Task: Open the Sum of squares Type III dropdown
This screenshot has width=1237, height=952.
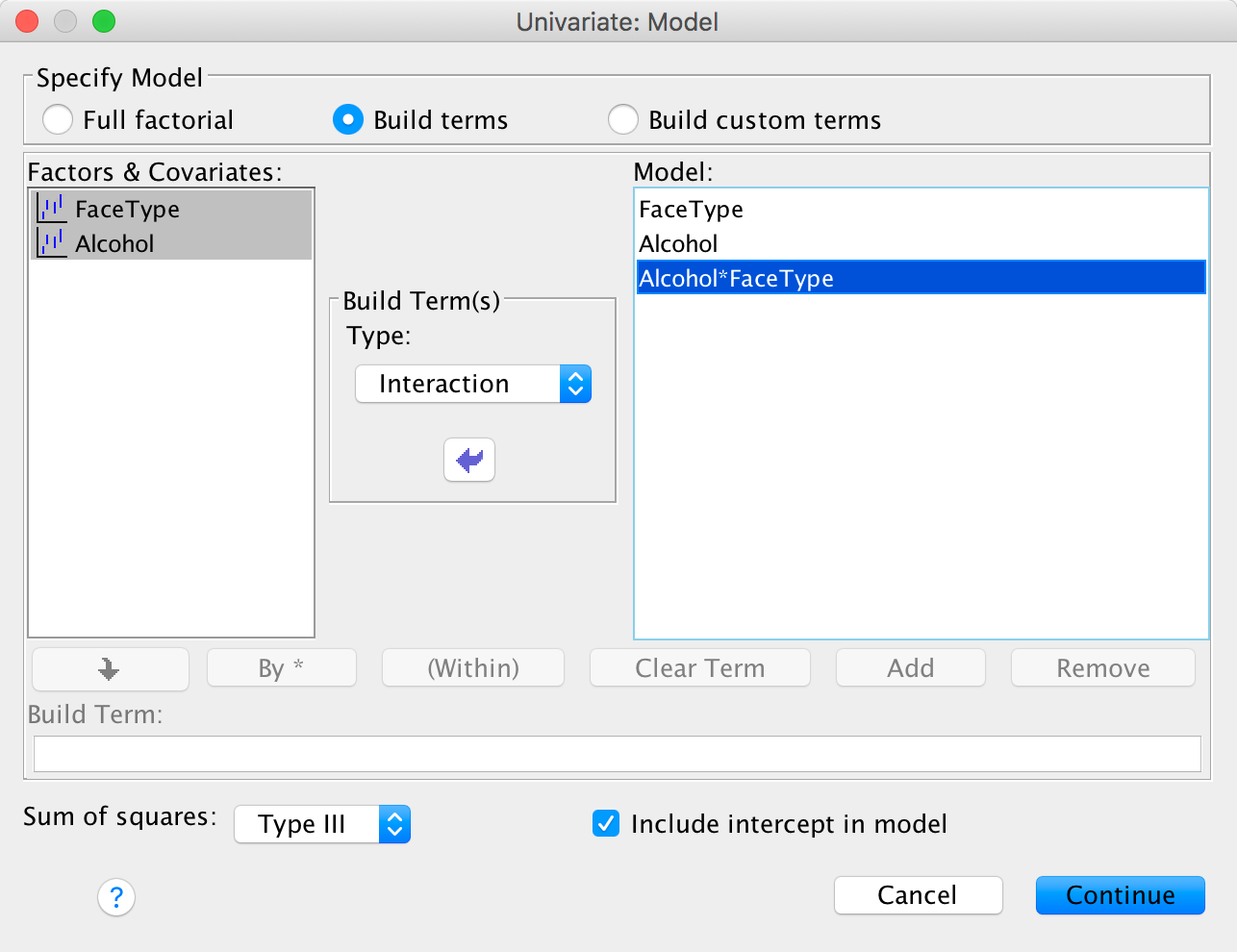Action: [322, 824]
